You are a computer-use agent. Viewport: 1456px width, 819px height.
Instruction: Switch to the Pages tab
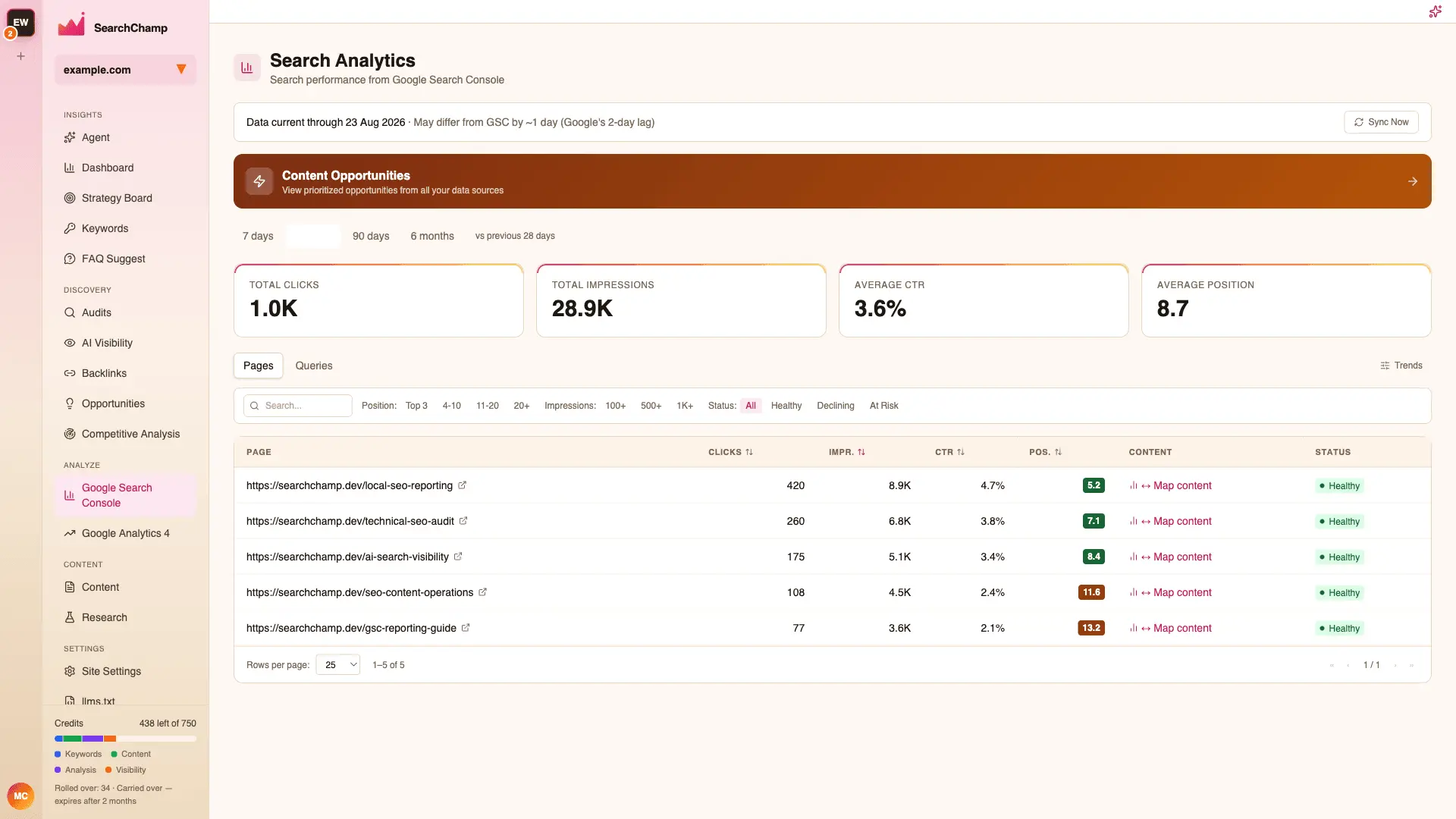click(259, 366)
